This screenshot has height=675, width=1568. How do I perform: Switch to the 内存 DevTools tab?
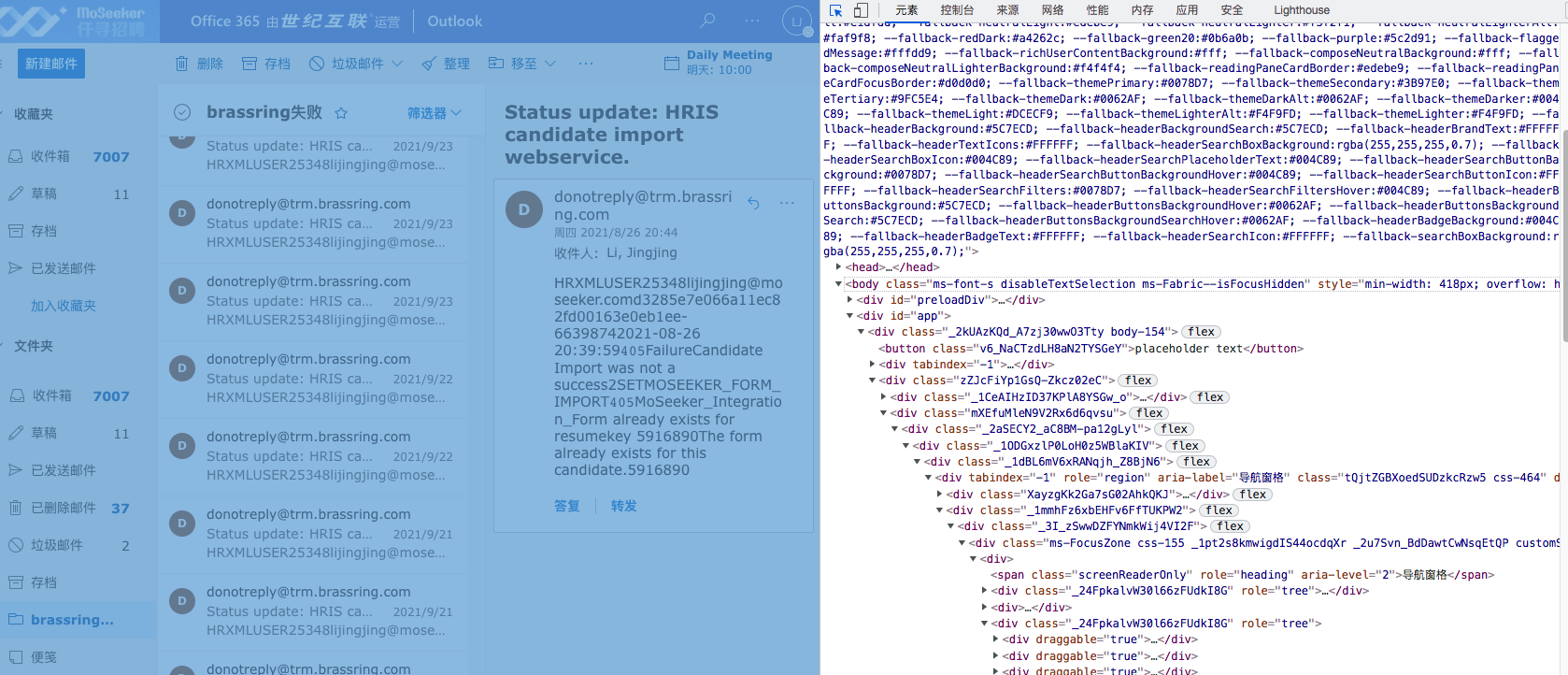tap(1142, 10)
